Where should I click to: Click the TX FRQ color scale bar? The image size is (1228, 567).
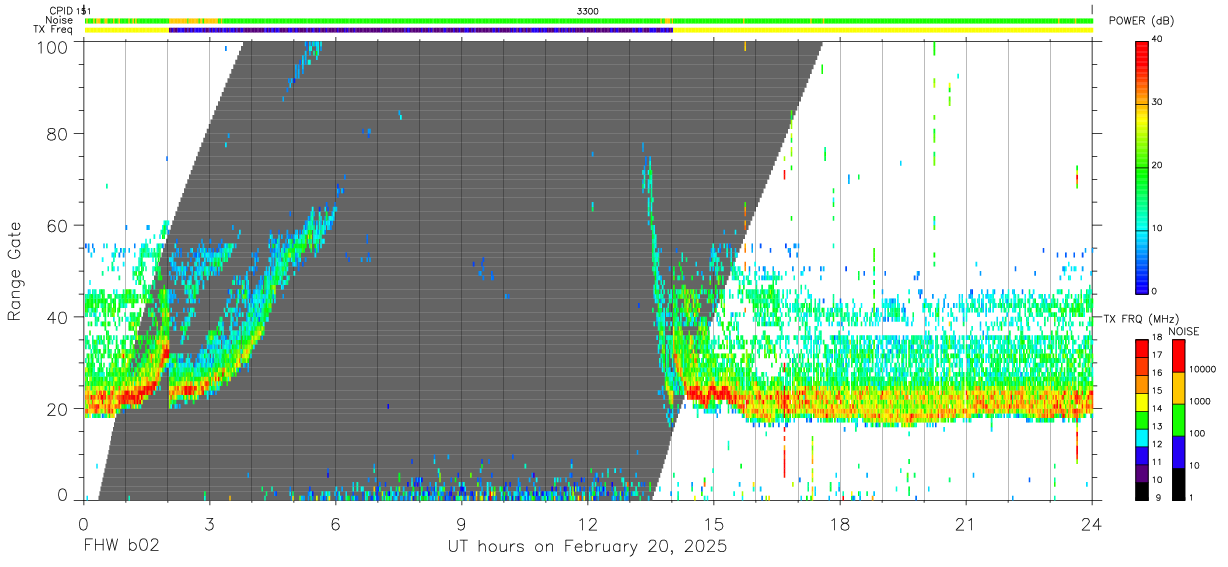[1142, 418]
